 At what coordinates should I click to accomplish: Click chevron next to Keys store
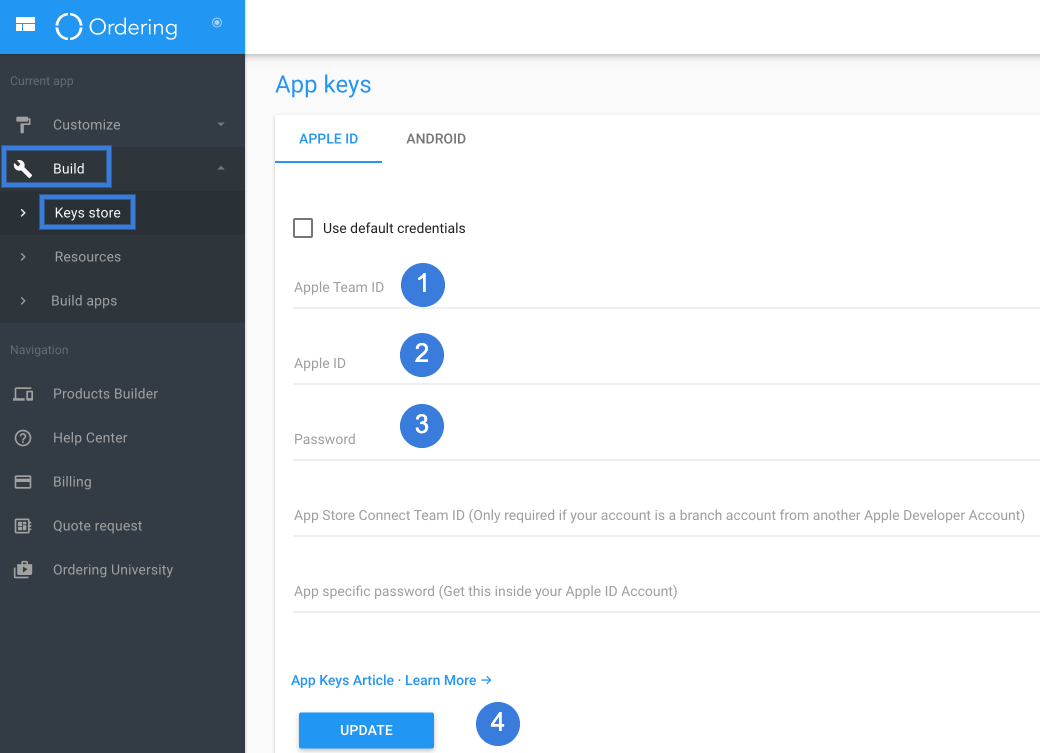[23, 213]
